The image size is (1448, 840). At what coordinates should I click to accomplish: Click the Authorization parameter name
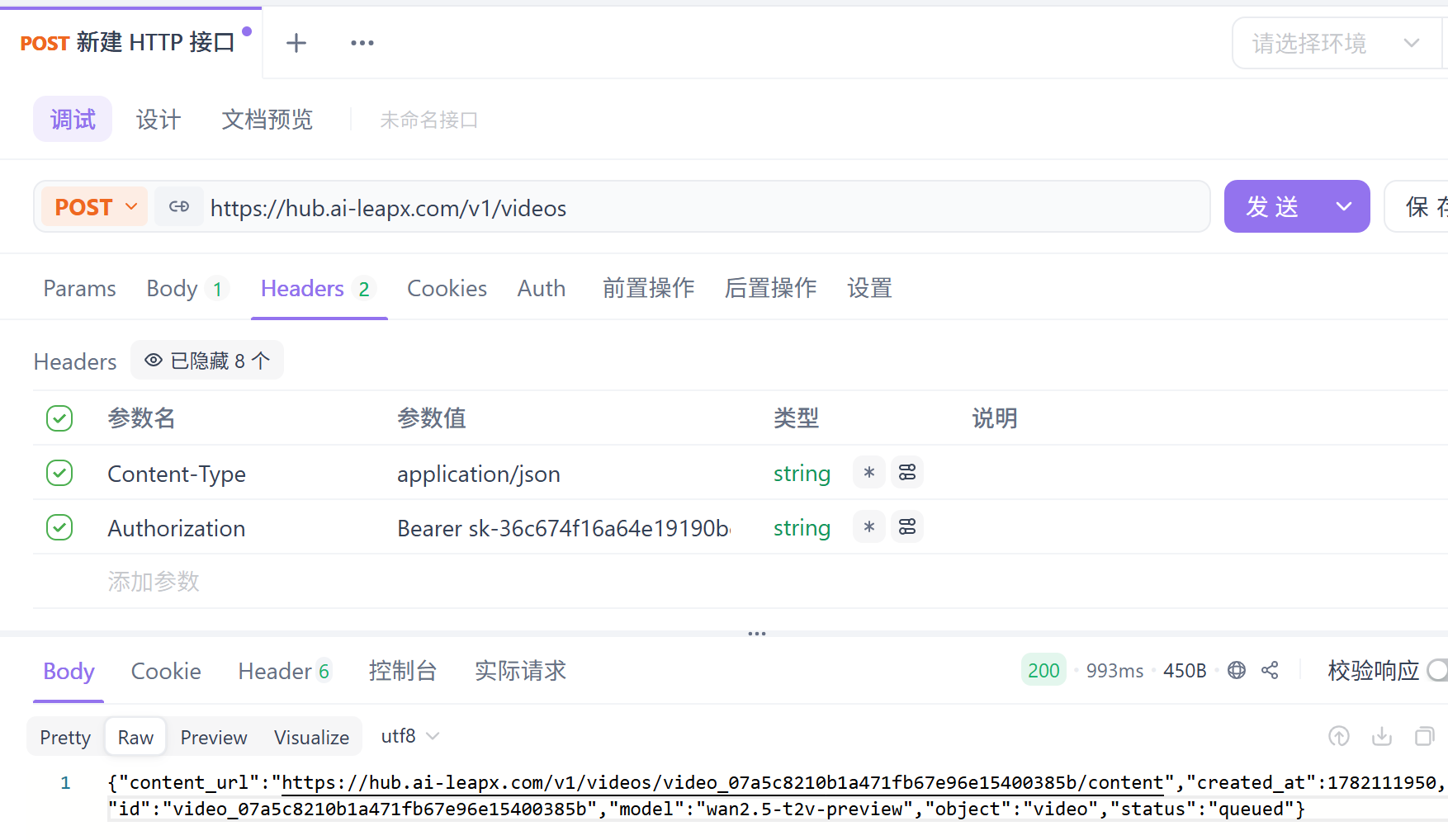[x=177, y=528]
